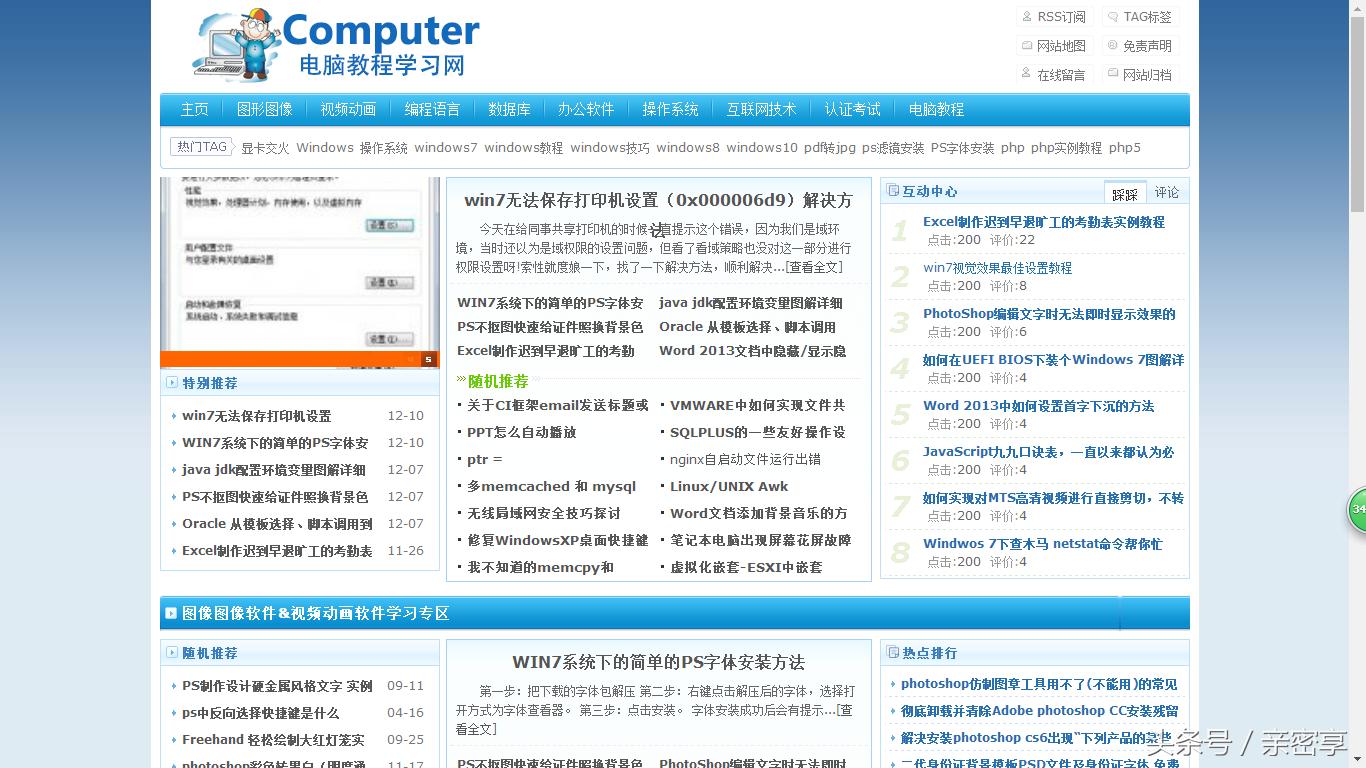Click the php hot TAG link
The height and width of the screenshot is (768, 1366).
tap(1013, 147)
